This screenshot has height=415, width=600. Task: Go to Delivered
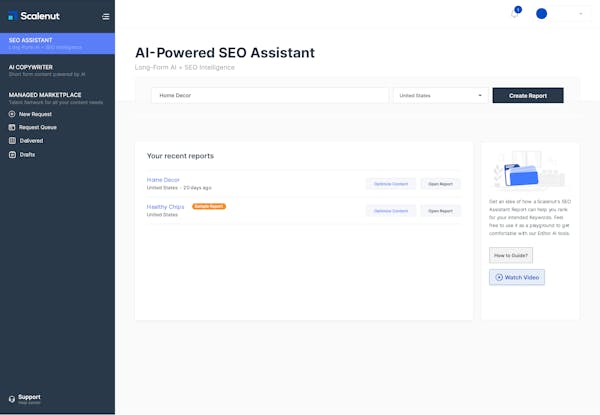[x=31, y=141]
